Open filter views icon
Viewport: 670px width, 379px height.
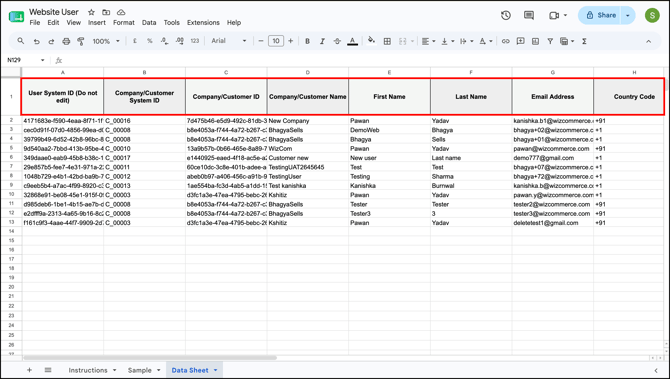coord(567,41)
